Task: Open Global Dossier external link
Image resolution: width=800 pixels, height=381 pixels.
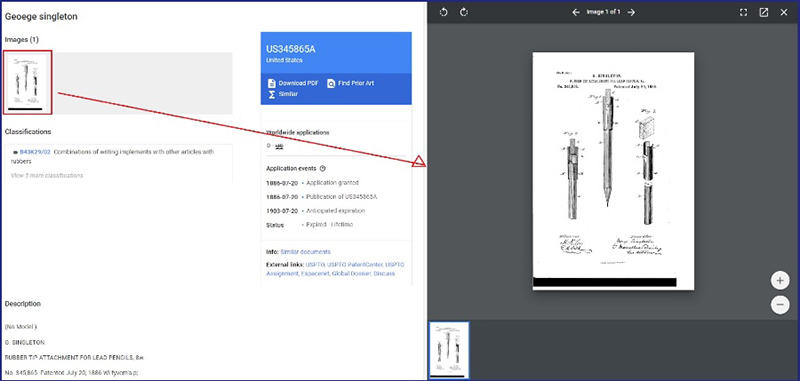Action: pos(352,274)
